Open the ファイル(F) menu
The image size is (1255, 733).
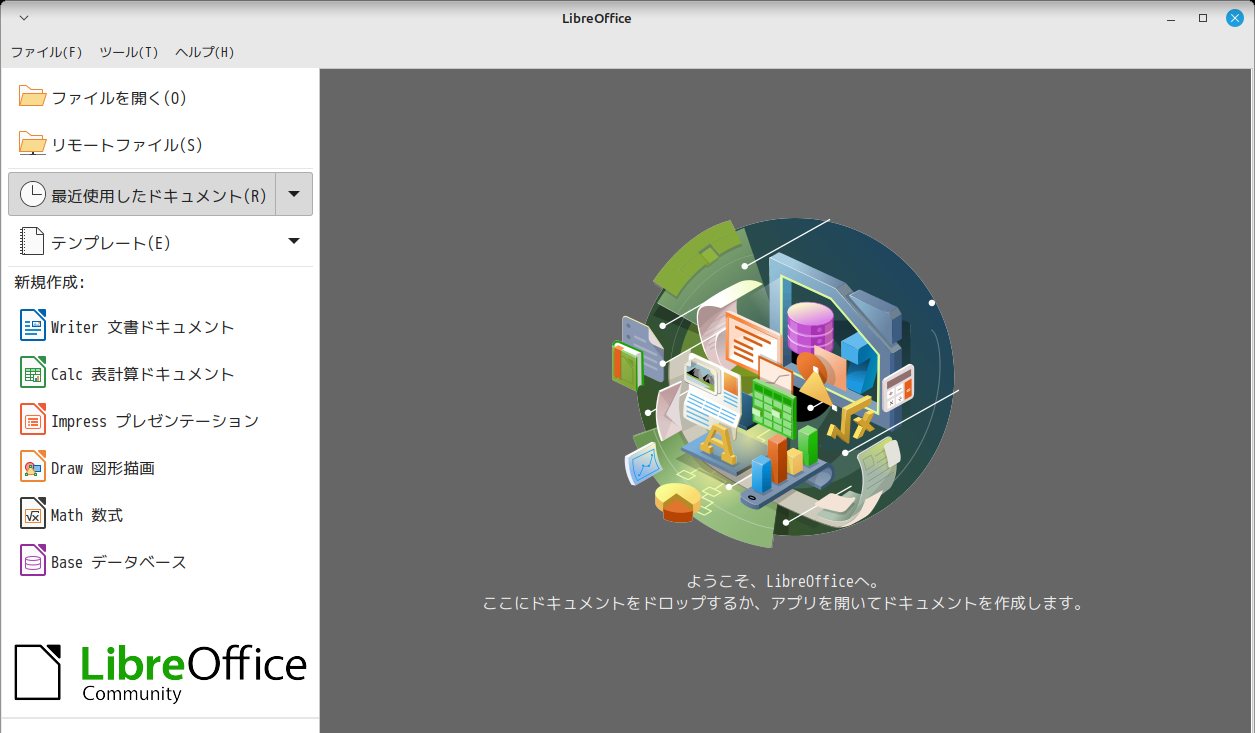tap(46, 52)
